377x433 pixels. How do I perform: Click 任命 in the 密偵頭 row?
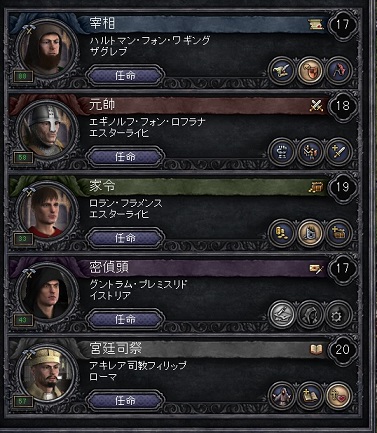point(125,319)
